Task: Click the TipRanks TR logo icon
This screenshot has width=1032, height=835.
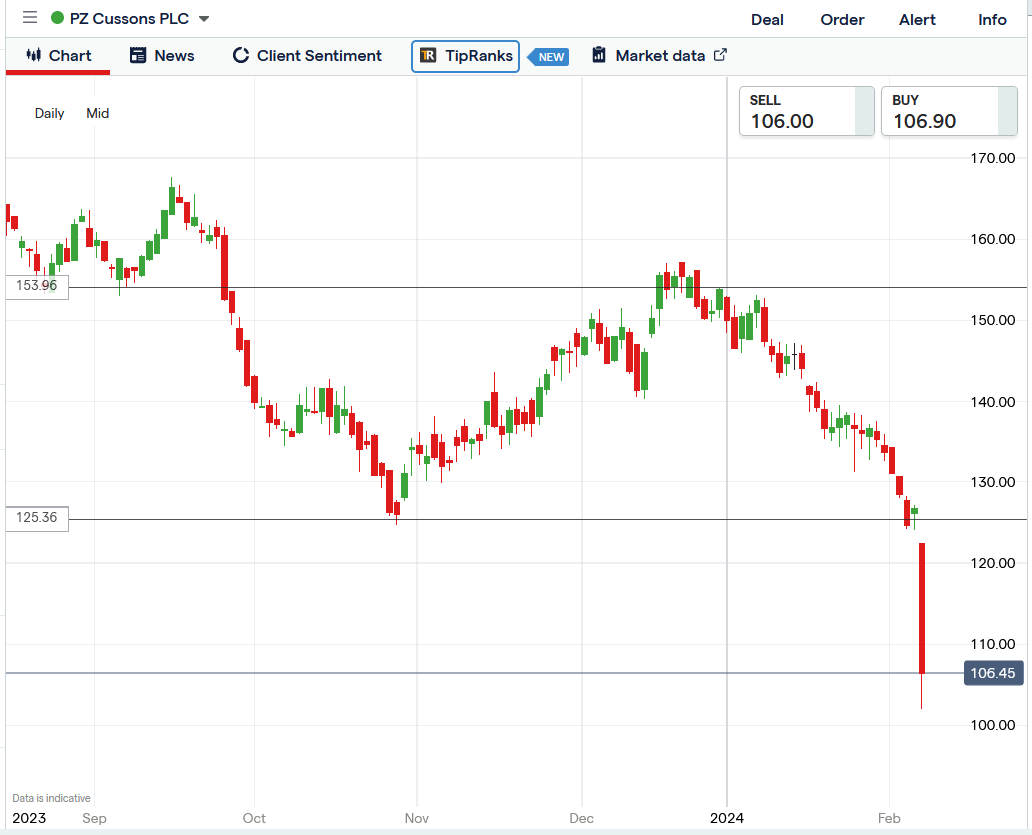Action: [x=428, y=55]
